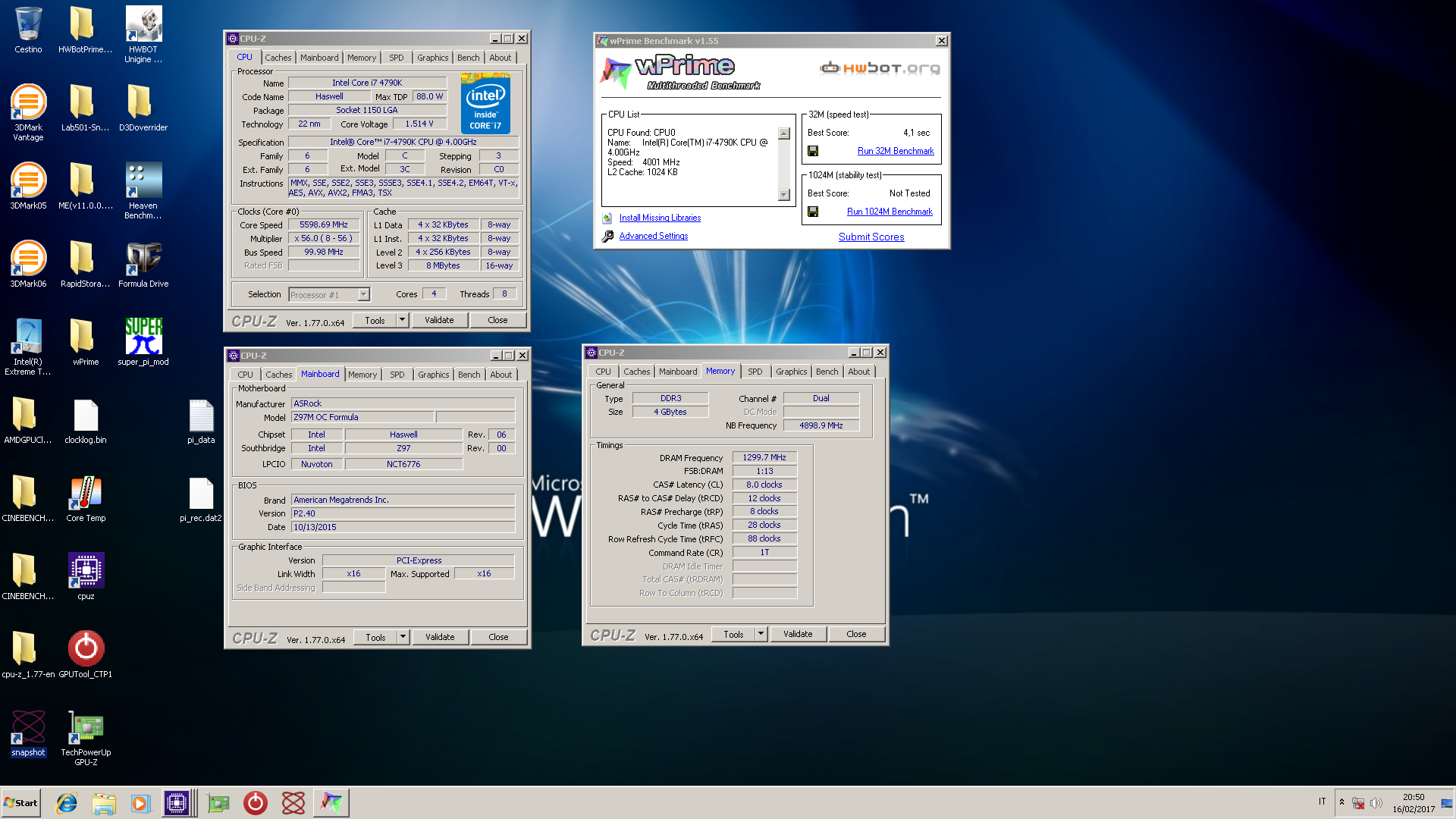Open Tools dropdown arrow in Mainboard window
The height and width of the screenshot is (819, 1456).
(403, 637)
